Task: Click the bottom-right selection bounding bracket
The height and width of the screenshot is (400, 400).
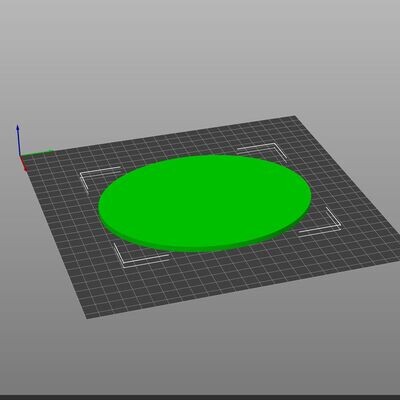Action: coord(320,222)
